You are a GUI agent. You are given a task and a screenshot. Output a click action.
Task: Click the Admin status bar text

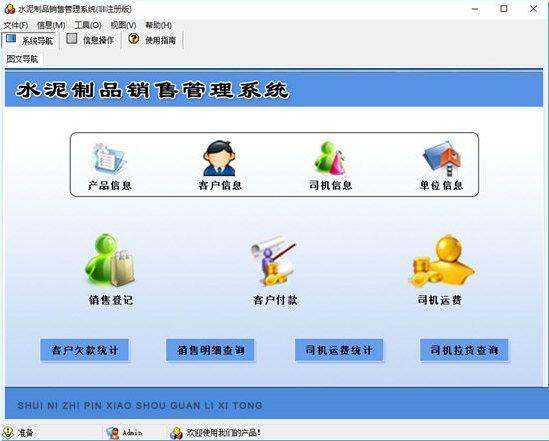pyautogui.click(x=132, y=433)
